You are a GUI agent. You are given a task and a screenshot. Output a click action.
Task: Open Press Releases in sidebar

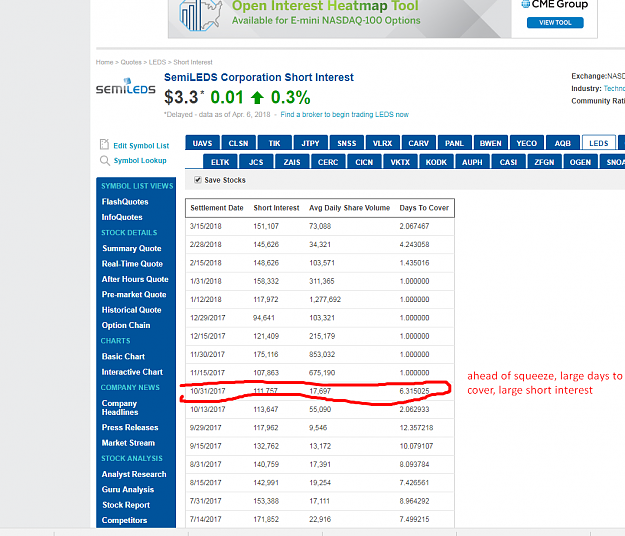130,427
